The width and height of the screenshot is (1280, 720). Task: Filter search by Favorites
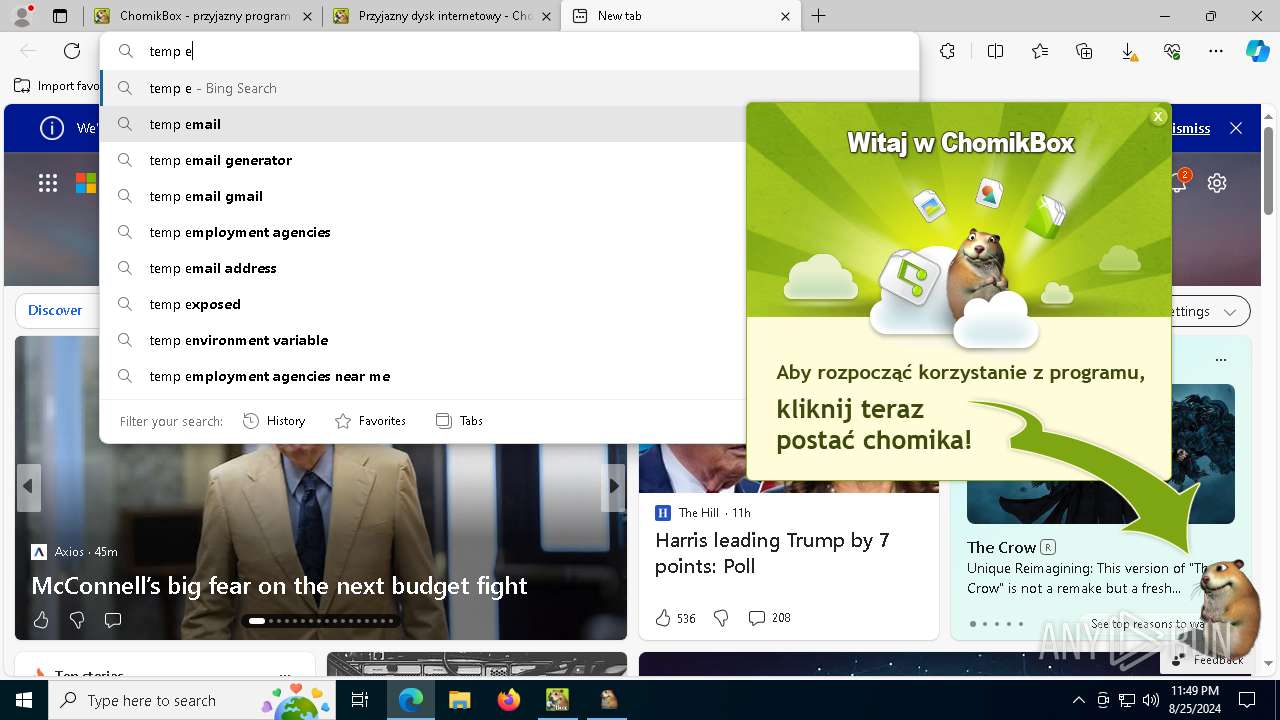370,421
